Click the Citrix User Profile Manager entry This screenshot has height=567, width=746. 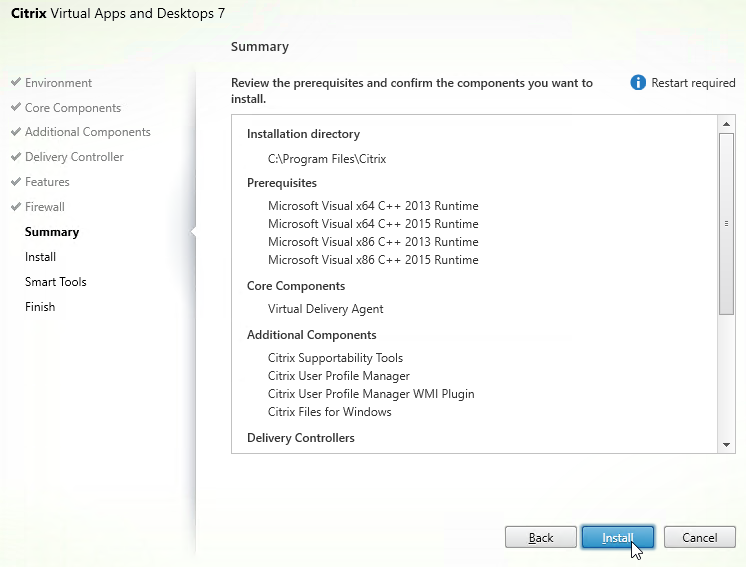[x=339, y=376]
